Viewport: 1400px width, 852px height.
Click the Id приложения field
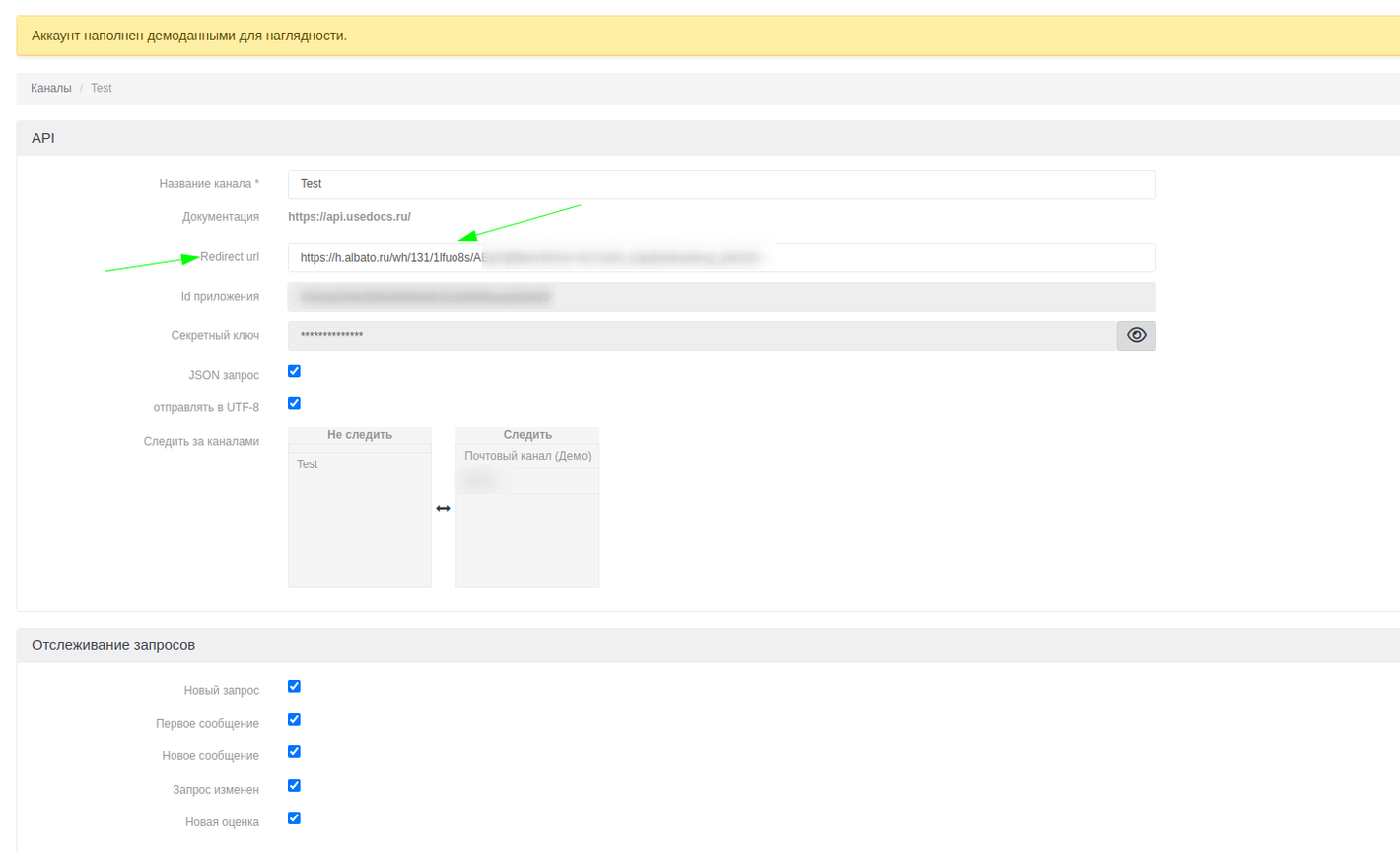721,297
